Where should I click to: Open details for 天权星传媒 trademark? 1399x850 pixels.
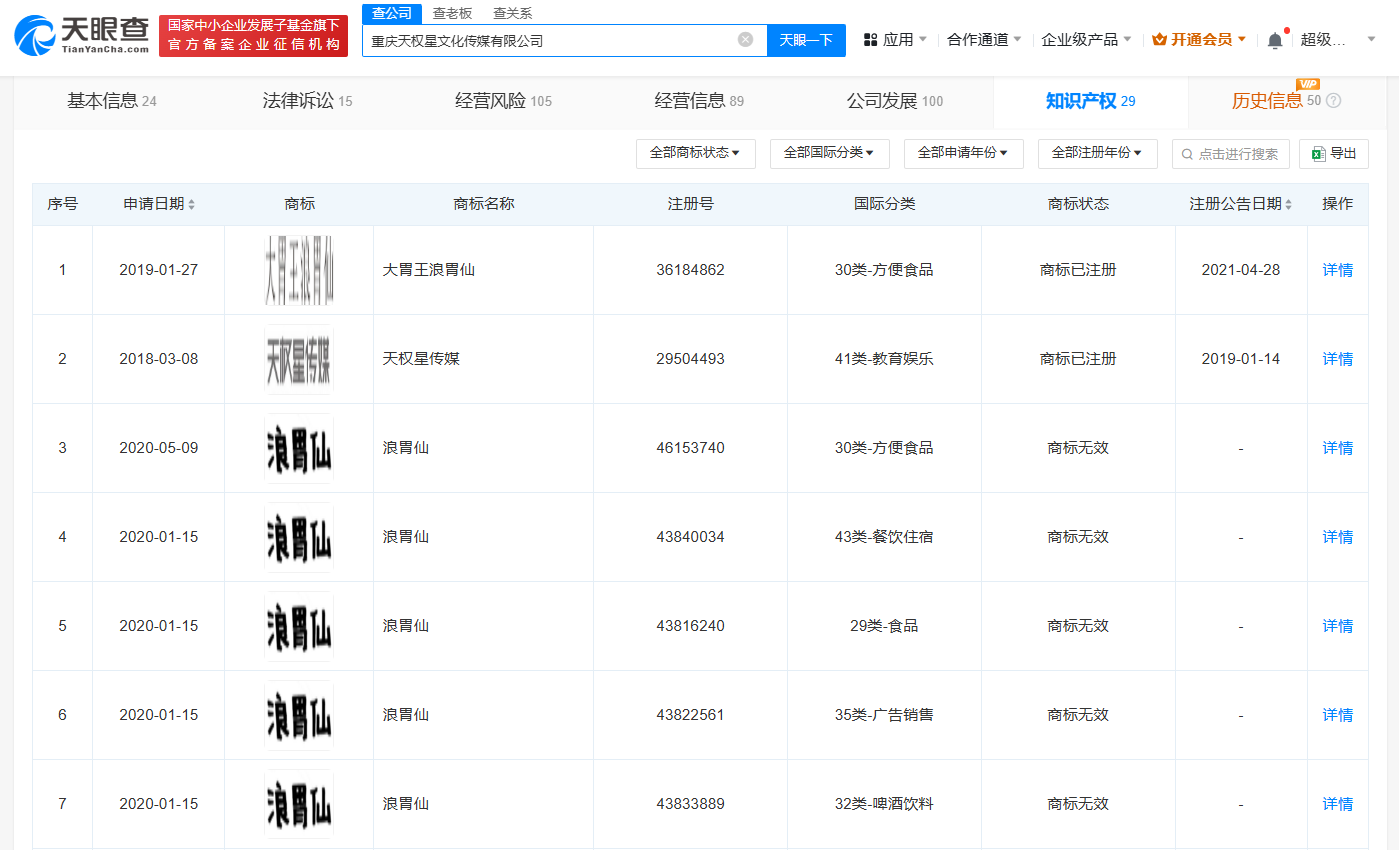point(1337,359)
